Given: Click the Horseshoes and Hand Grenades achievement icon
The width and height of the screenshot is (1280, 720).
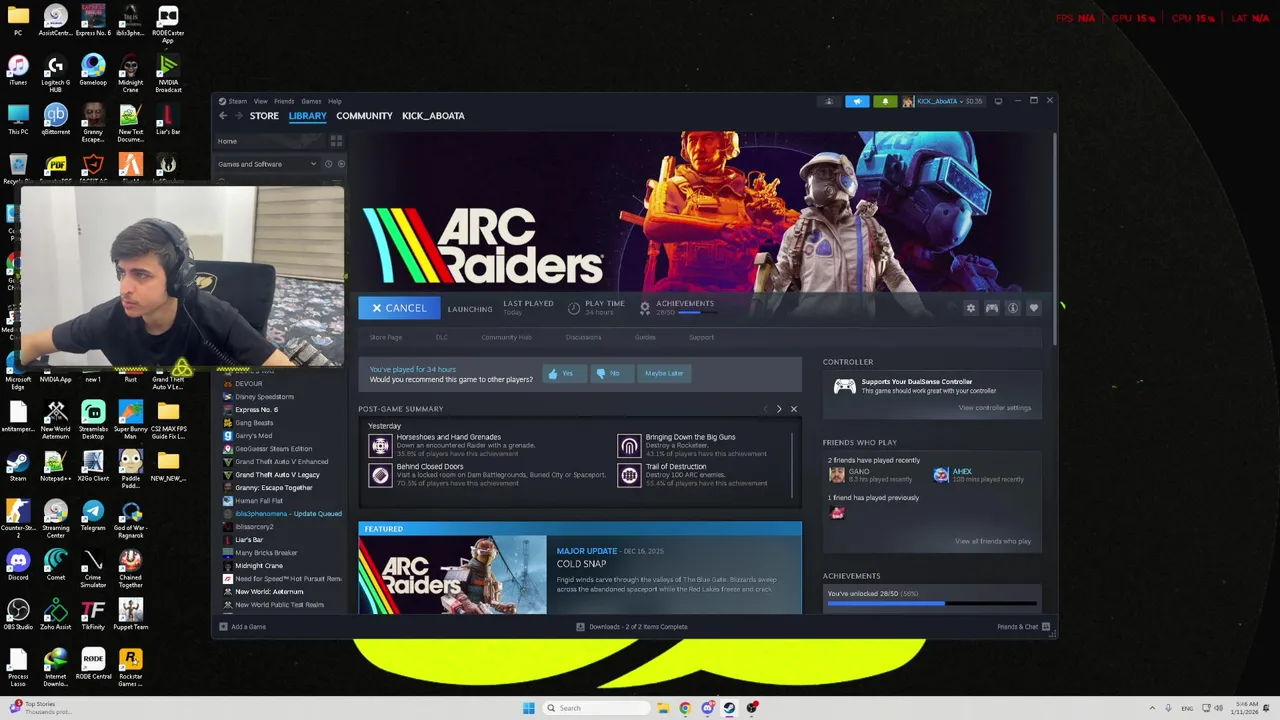Looking at the screenshot, I should pyautogui.click(x=380, y=446).
